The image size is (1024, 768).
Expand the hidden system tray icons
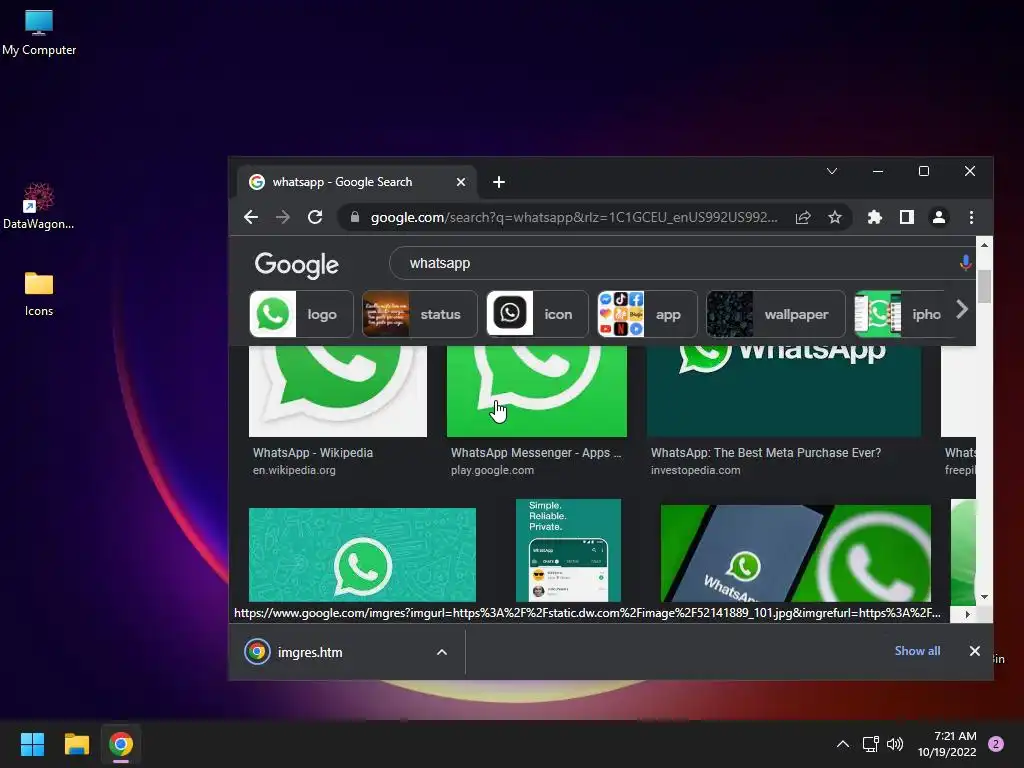tap(843, 744)
